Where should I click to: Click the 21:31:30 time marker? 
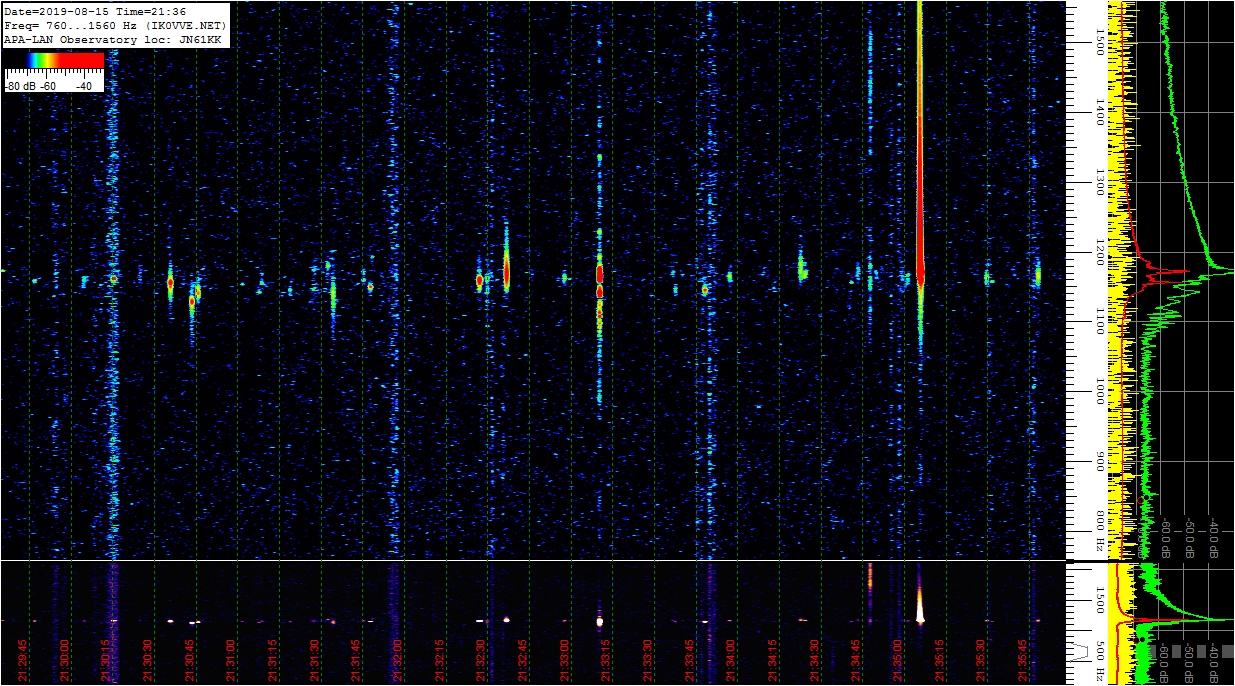point(316,661)
